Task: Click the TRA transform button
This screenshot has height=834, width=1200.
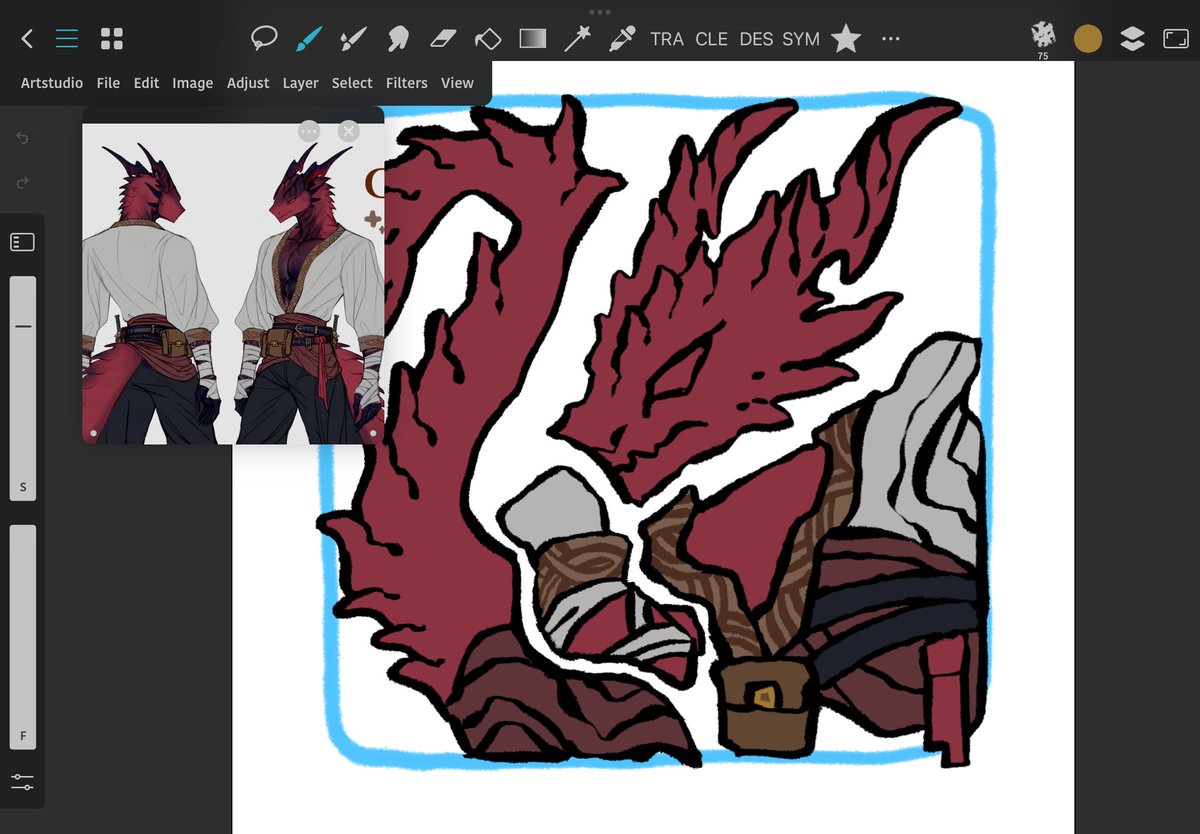Action: coord(667,39)
